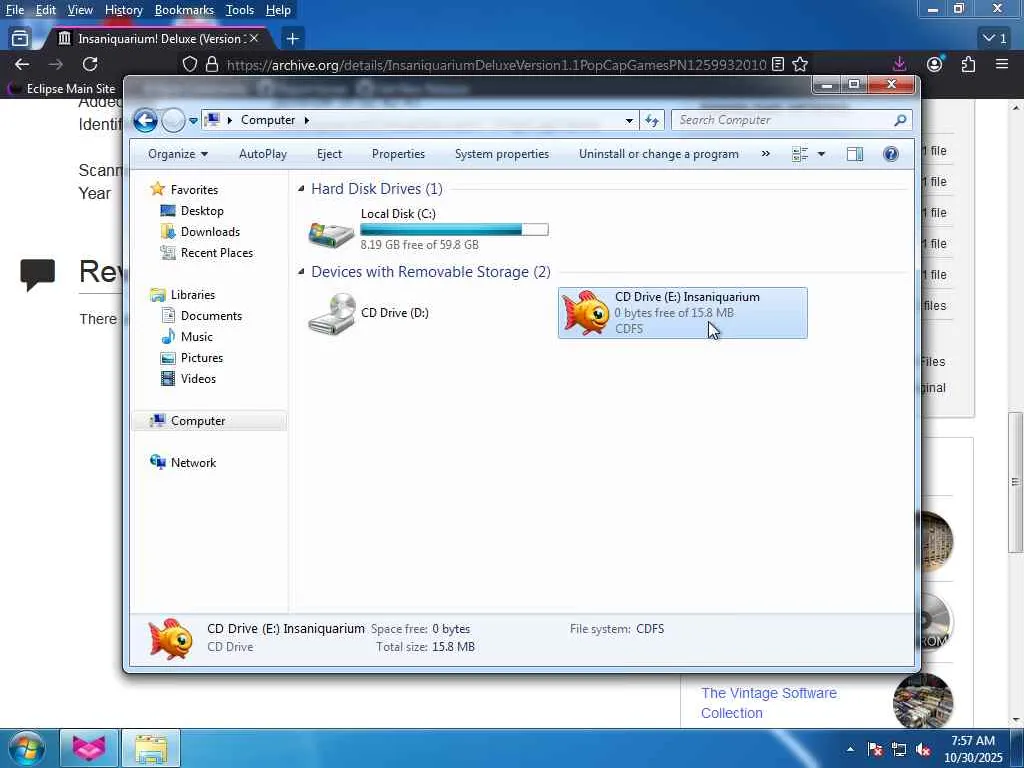
Task: Close the Insaniquarium! Deluxe browser tab
Action: (x=254, y=39)
